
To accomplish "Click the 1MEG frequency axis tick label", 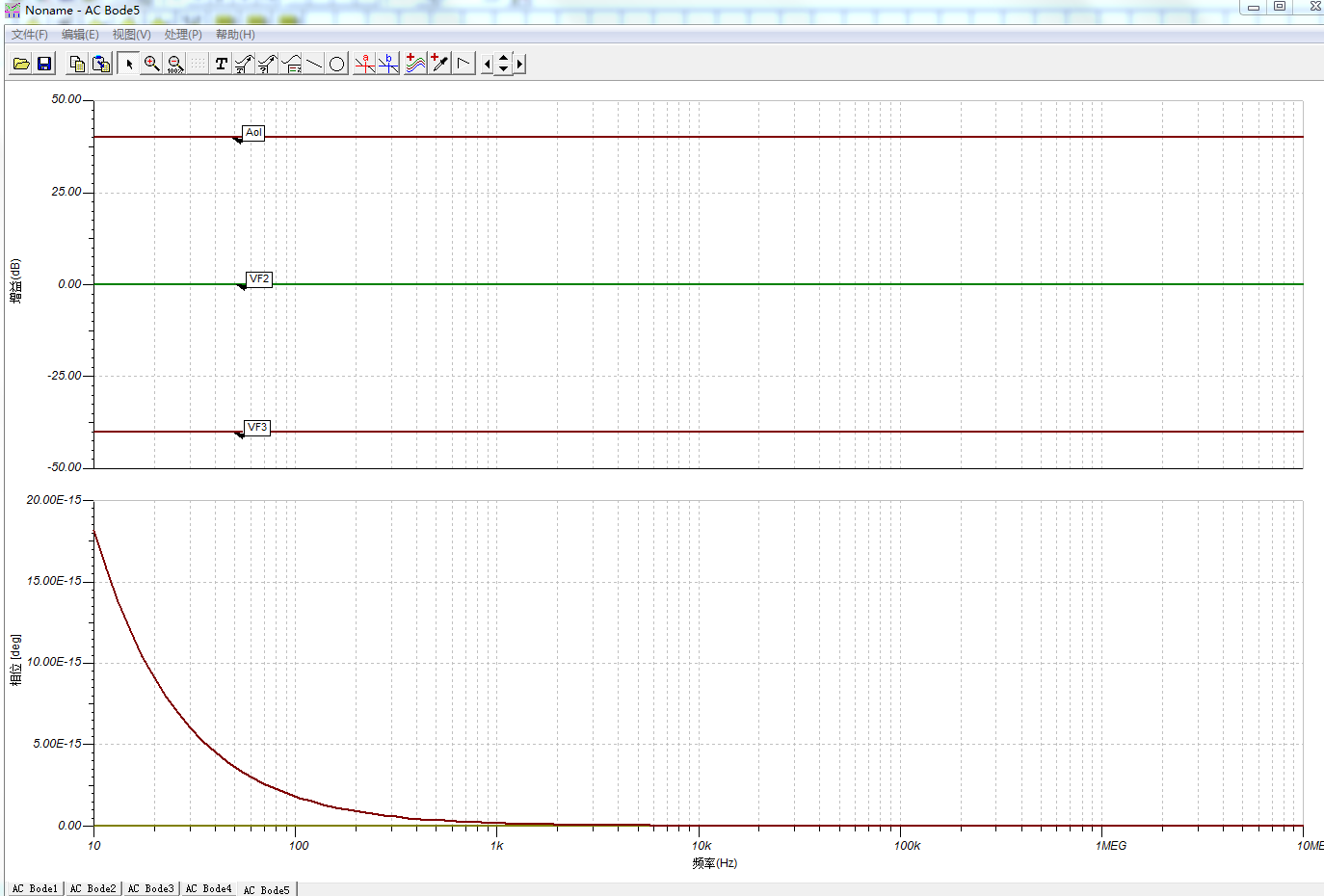I will [x=1110, y=846].
